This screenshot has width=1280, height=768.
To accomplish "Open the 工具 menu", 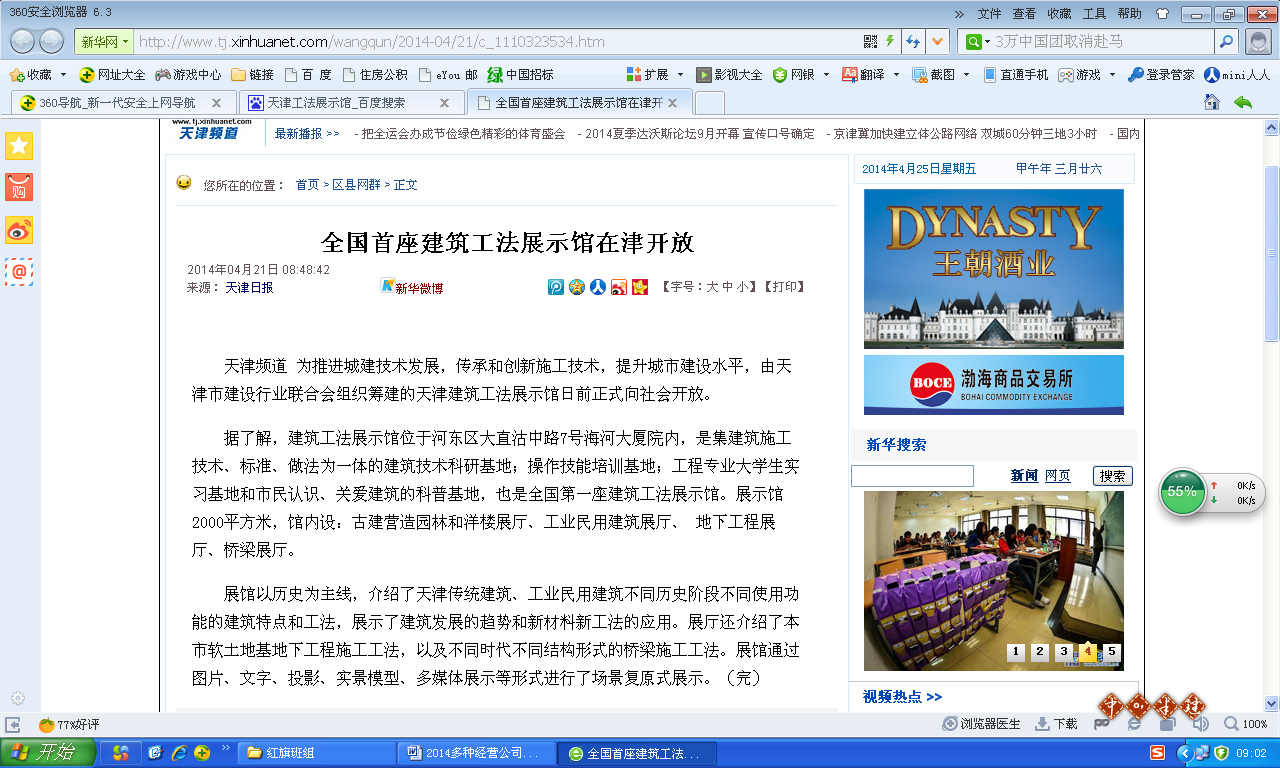I will tap(1094, 14).
